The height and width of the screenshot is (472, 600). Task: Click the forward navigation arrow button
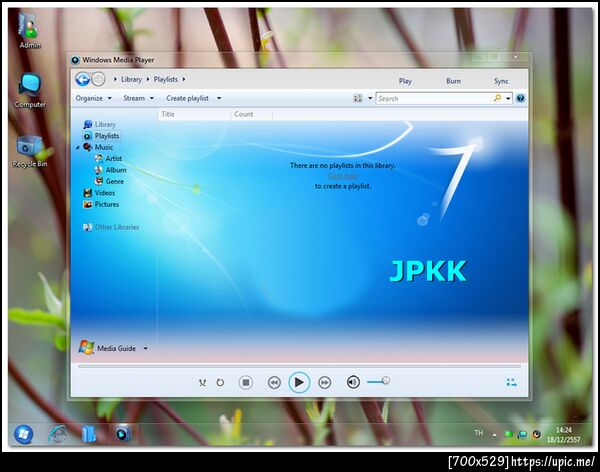[98, 79]
